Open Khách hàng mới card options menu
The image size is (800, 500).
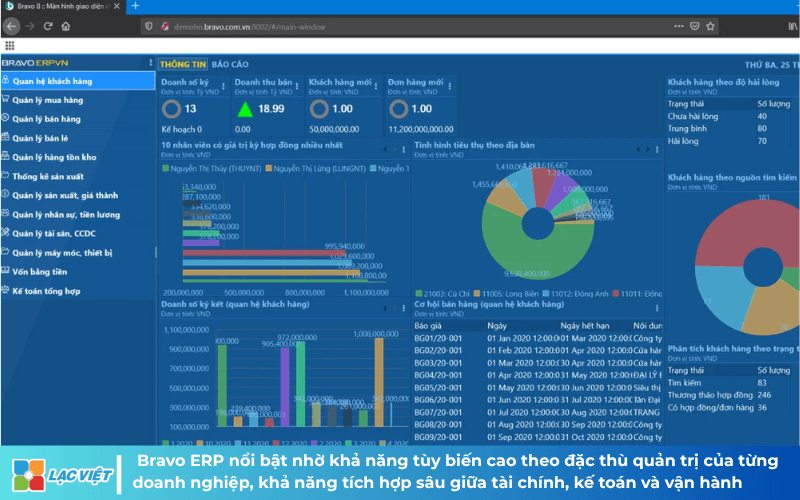click(x=376, y=86)
